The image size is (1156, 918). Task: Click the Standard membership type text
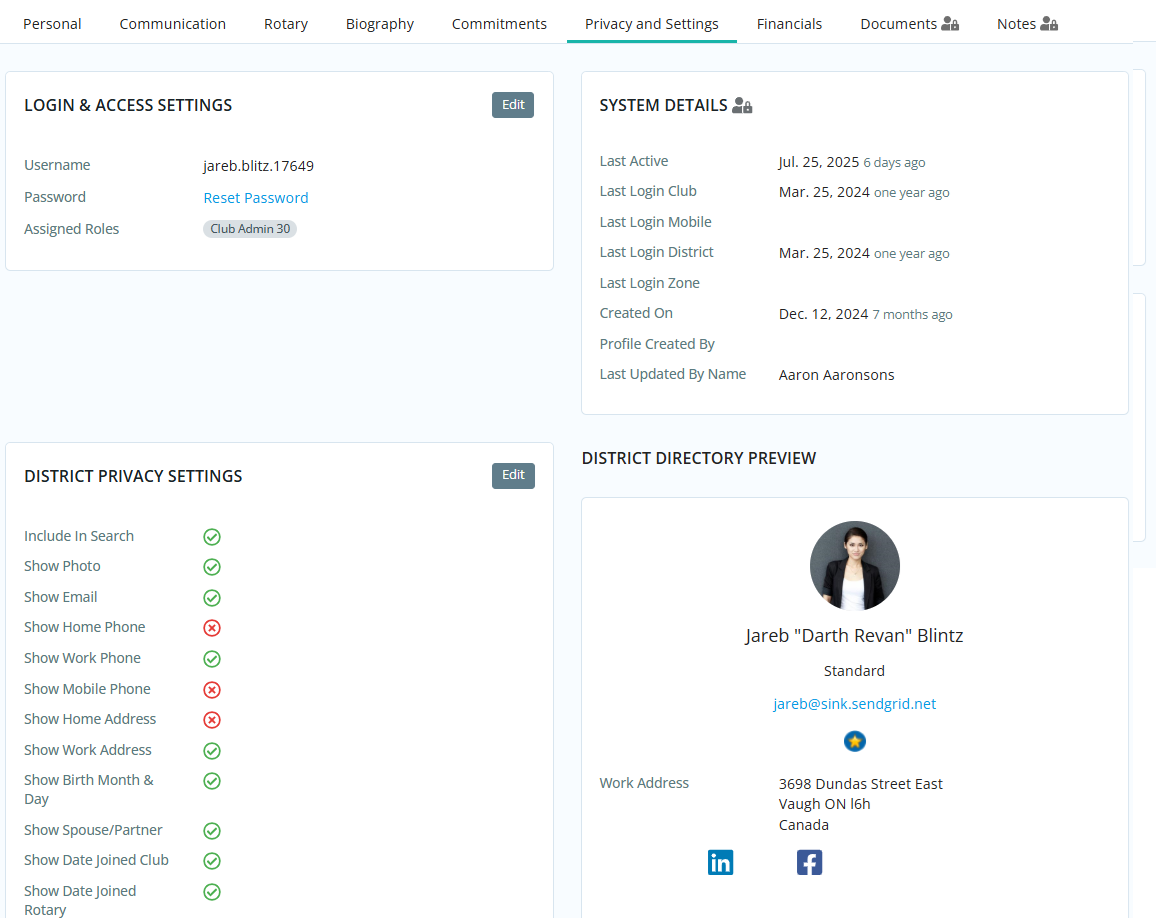(854, 671)
